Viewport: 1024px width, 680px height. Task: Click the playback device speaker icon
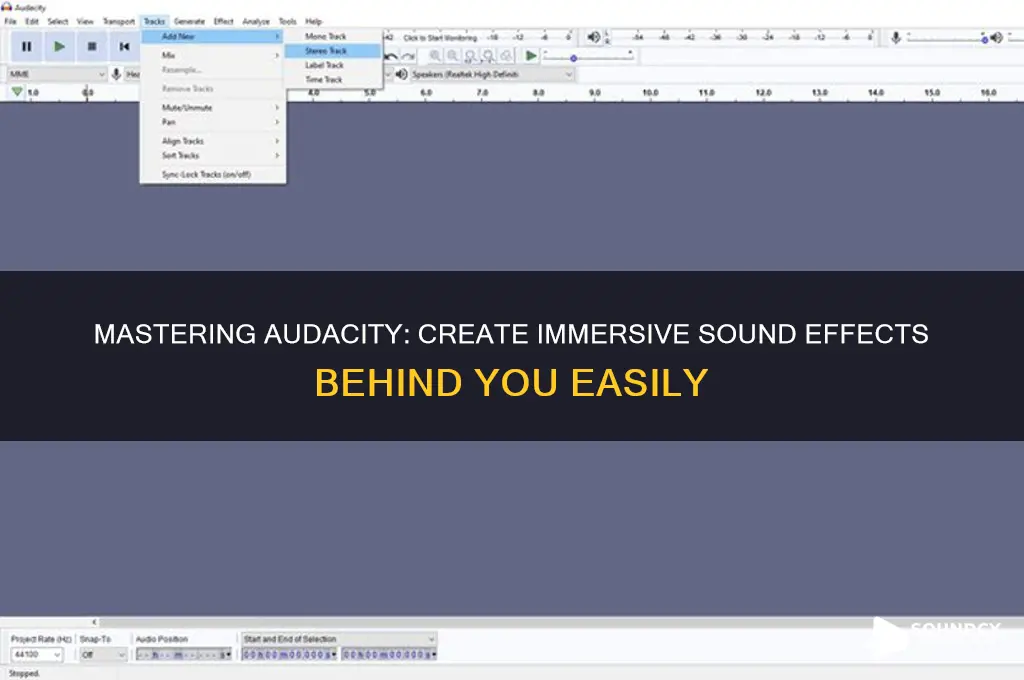click(402, 74)
